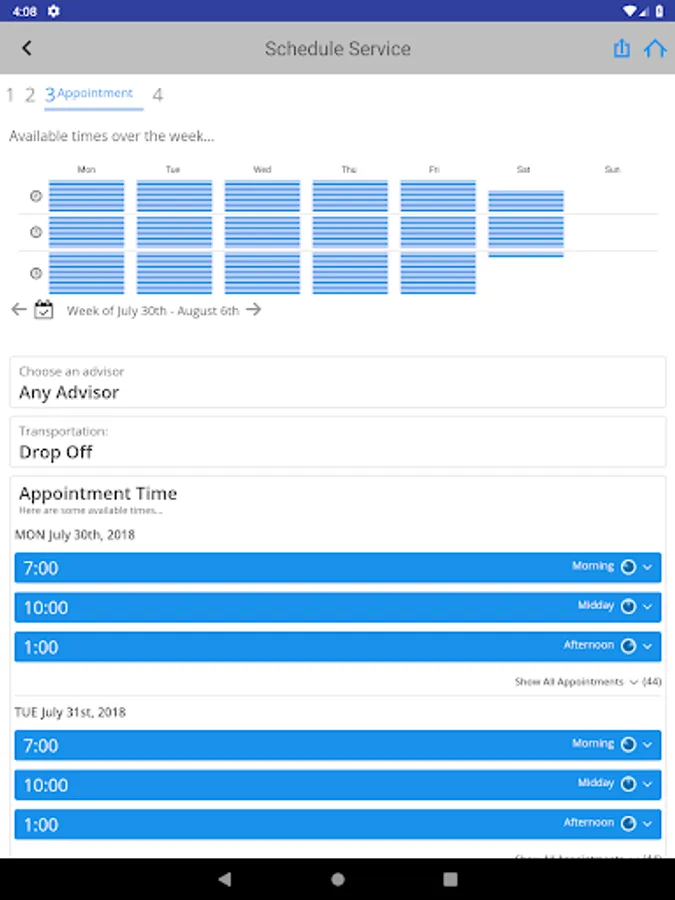Open Transportation Drop Off selector
This screenshot has width=675, height=900.
(338, 442)
